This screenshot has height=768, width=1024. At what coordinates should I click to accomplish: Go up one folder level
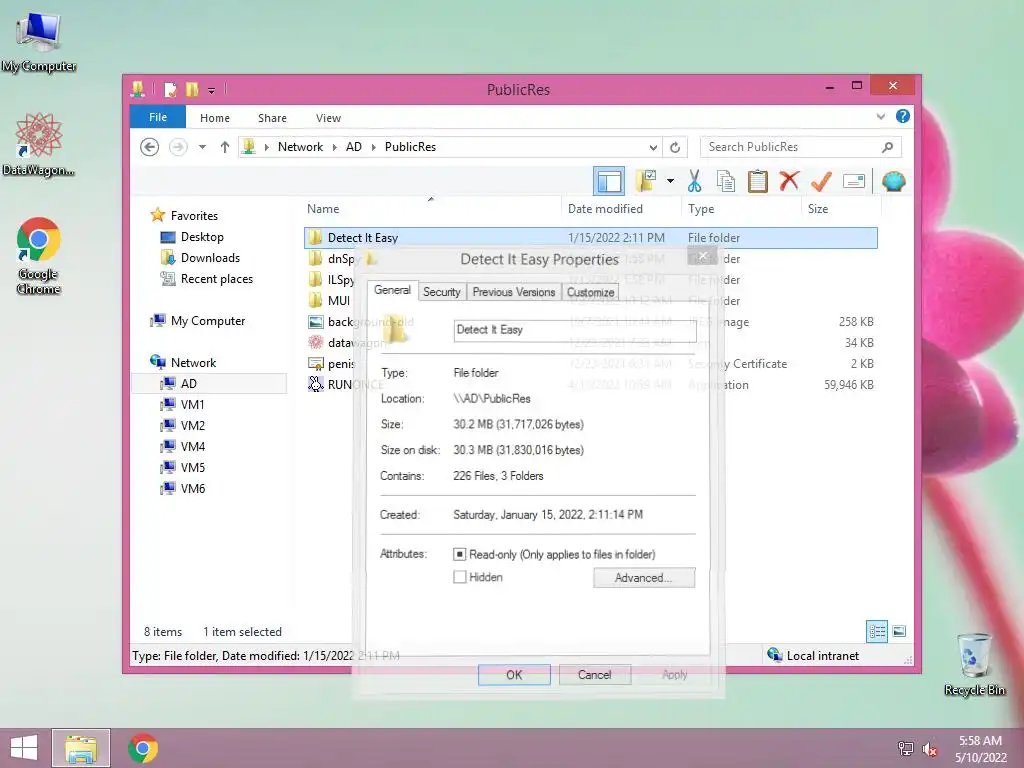[x=225, y=147]
